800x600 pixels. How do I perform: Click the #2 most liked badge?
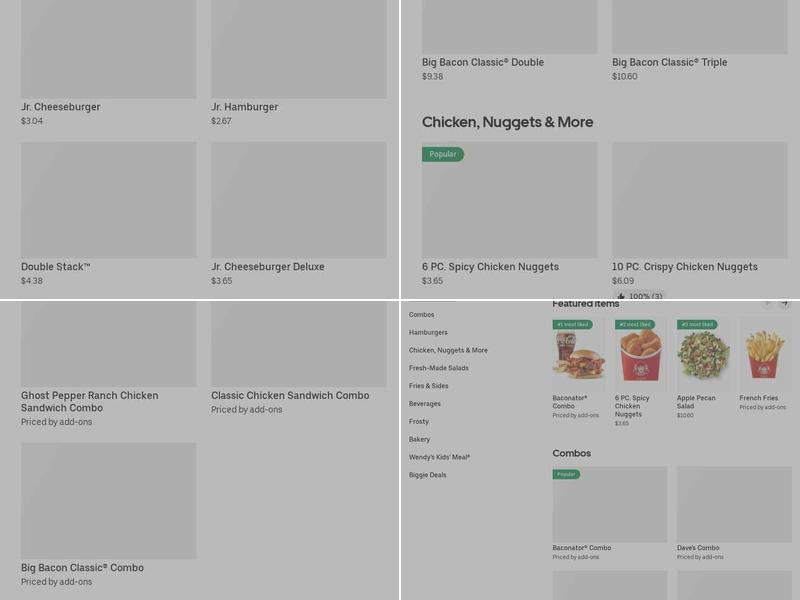(x=635, y=324)
